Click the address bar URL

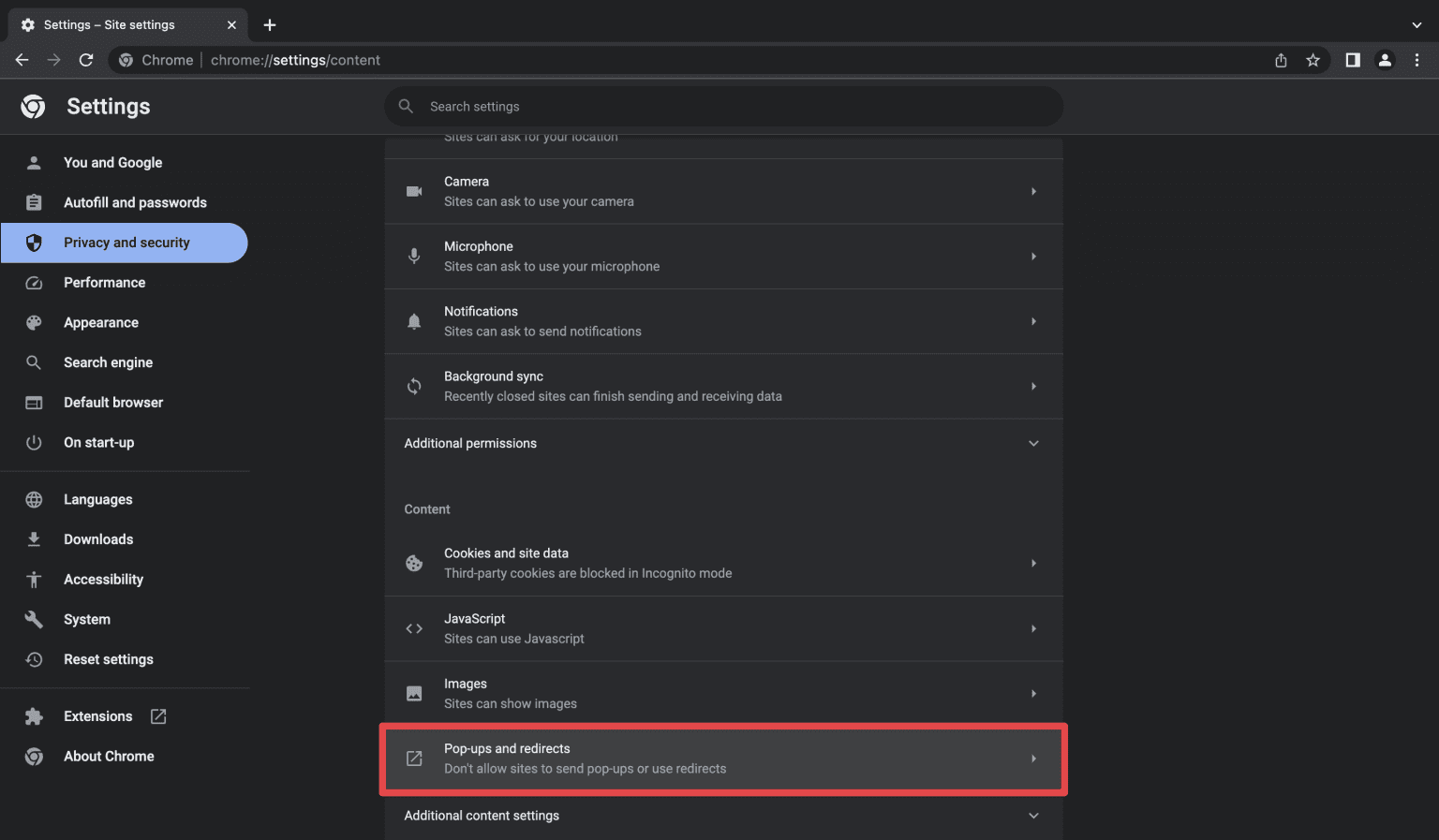295,60
